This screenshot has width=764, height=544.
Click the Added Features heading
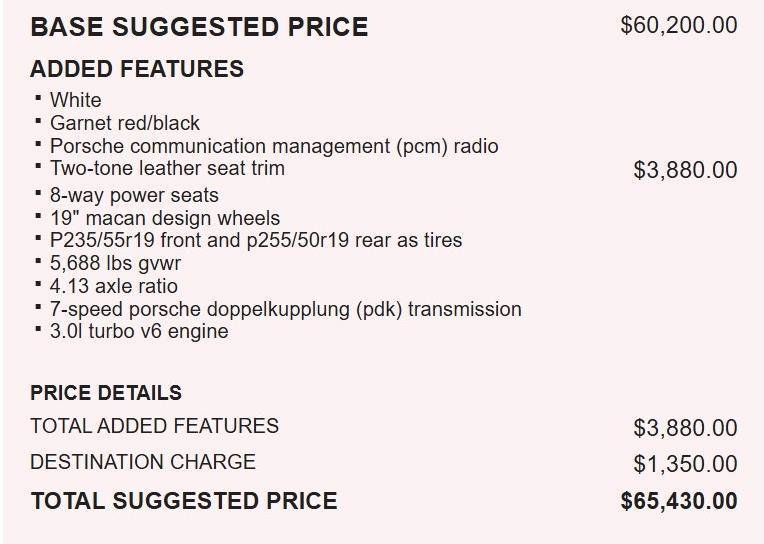(137, 69)
